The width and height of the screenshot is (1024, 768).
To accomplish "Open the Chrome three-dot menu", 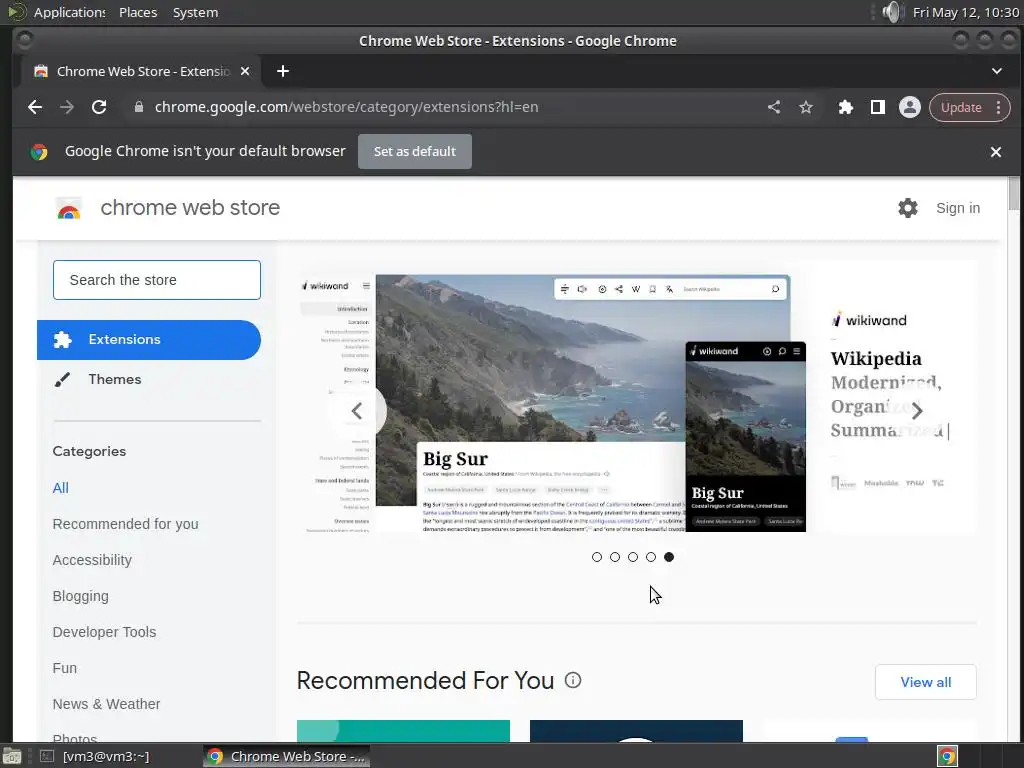I will (x=999, y=107).
